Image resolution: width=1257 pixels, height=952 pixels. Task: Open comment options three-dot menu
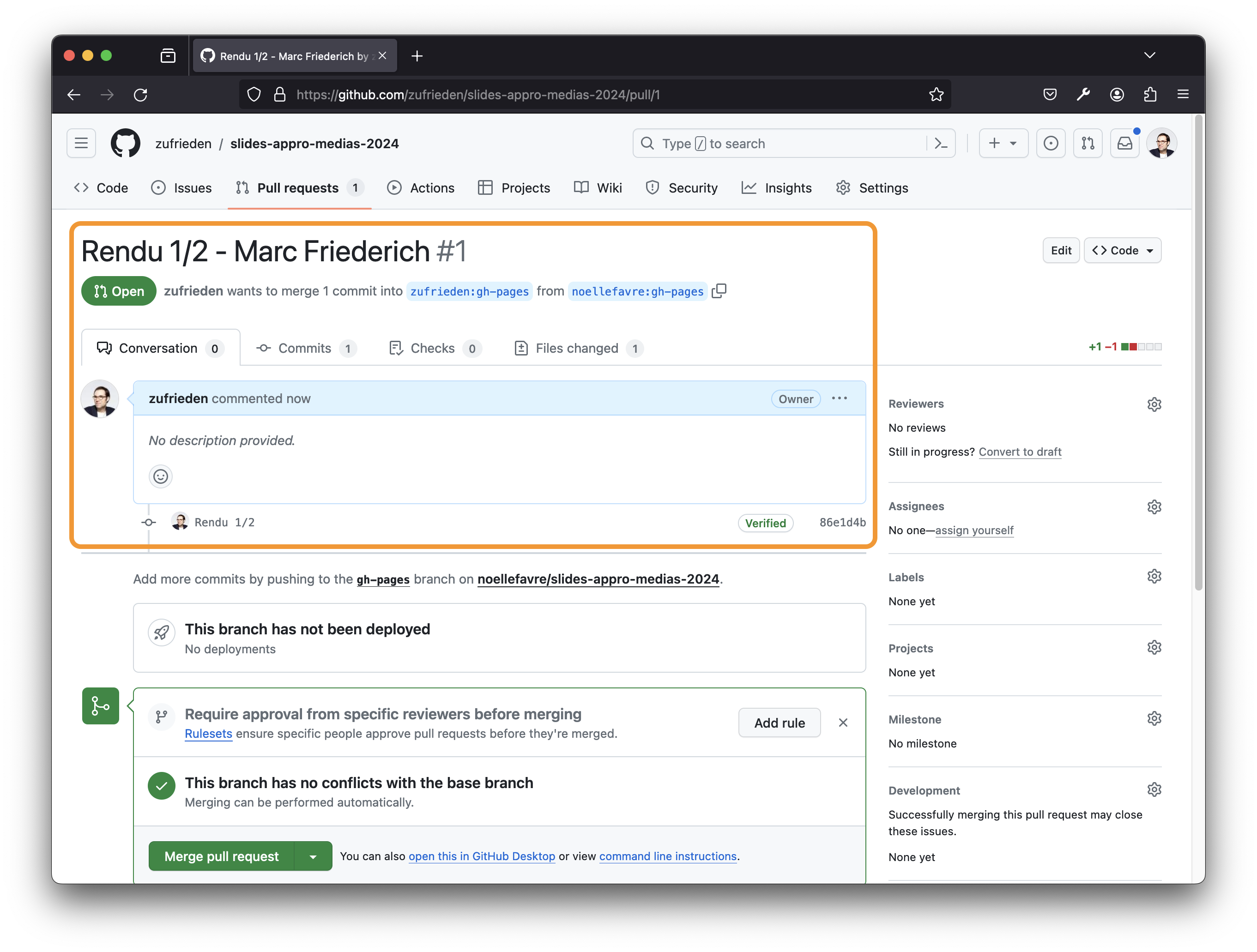(x=840, y=398)
